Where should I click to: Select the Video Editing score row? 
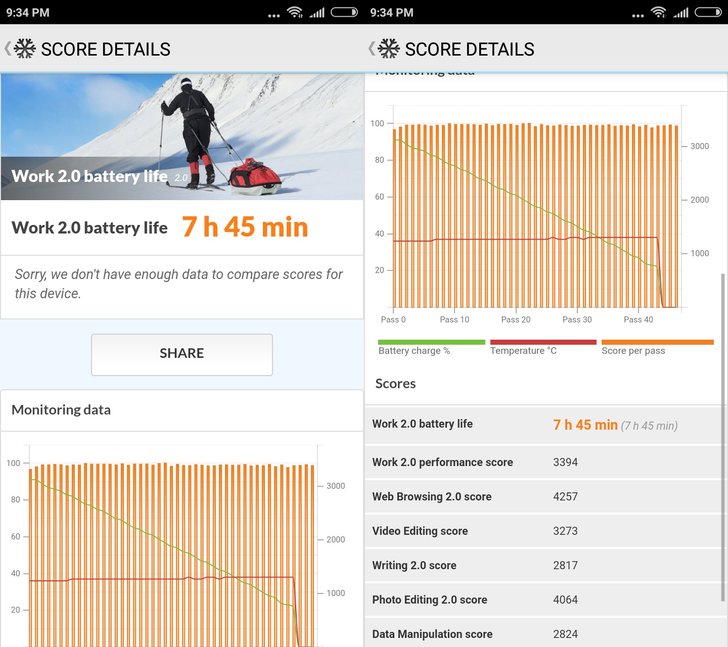point(543,531)
